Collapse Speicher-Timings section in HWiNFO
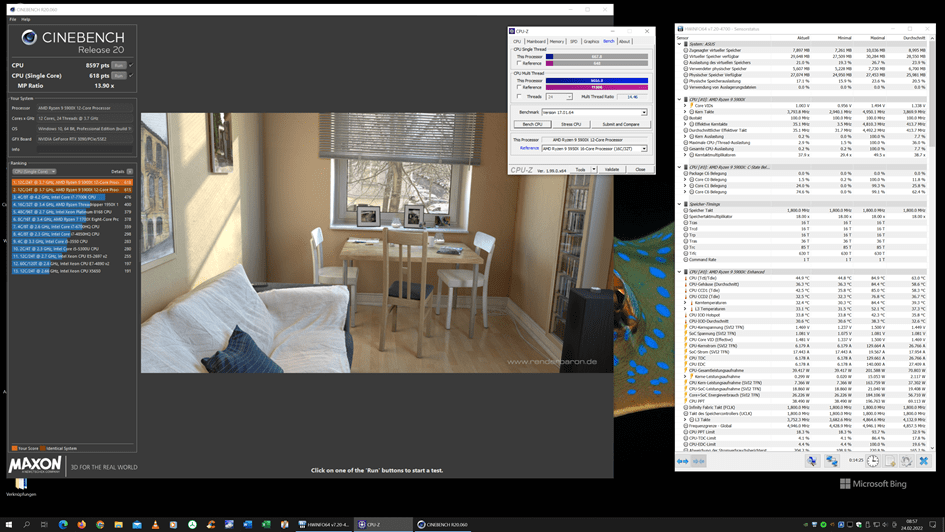945x532 pixels. [x=679, y=204]
